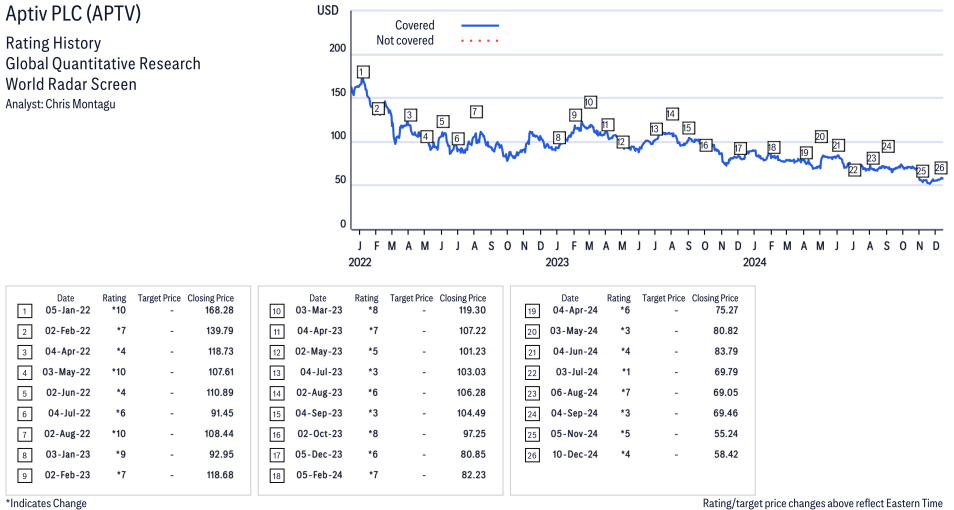Click the Target Price header in the first table
The height and width of the screenshot is (510, 954).
[x=159, y=298]
